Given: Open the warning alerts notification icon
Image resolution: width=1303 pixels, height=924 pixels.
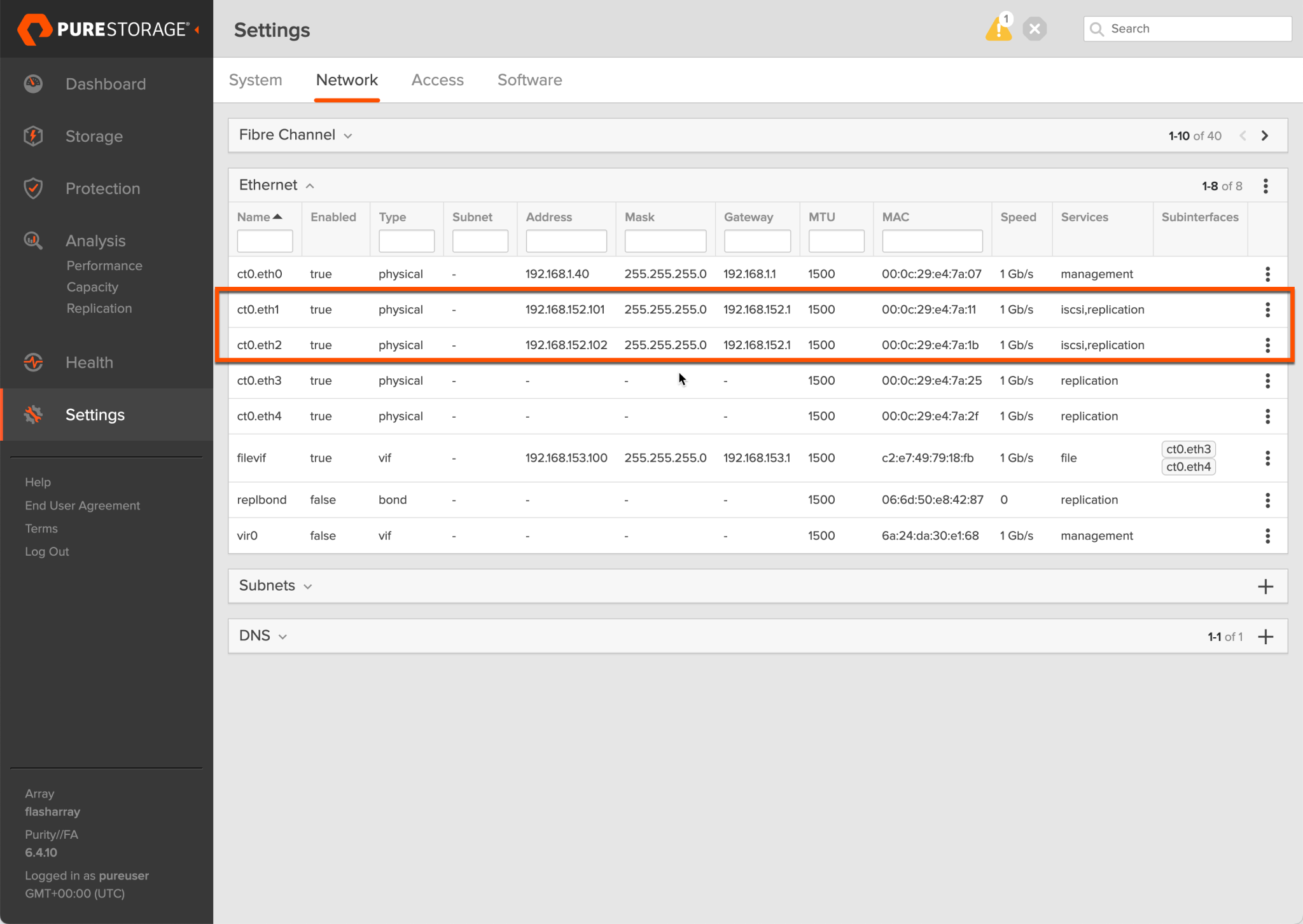Looking at the screenshot, I should coord(998,29).
